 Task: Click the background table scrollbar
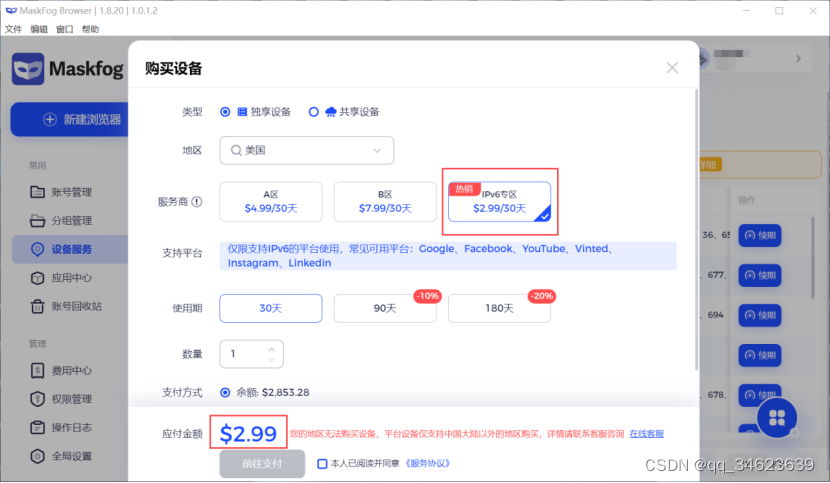pyautogui.click(x=813, y=258)
